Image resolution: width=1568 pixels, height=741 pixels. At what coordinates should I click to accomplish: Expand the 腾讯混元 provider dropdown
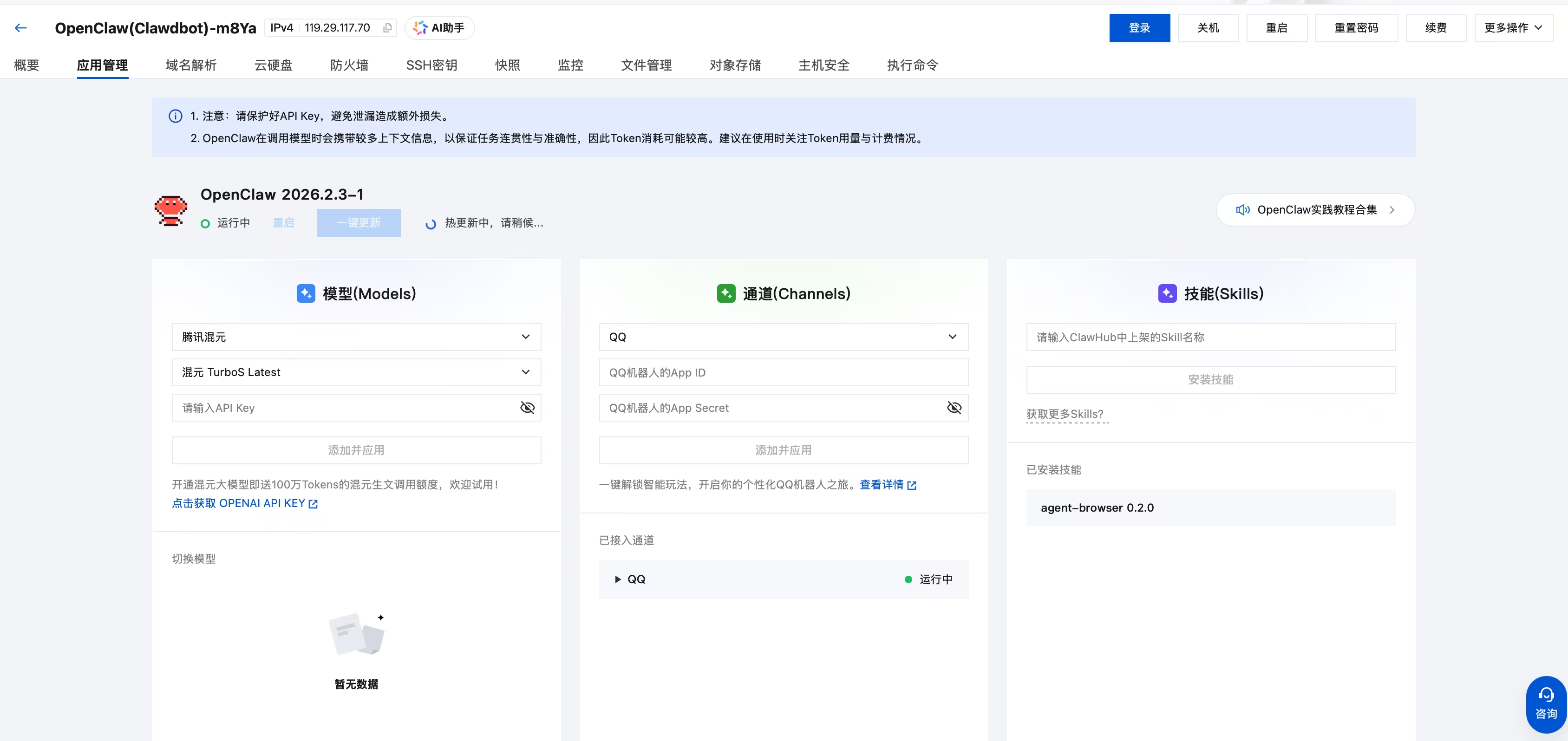(x=356, y=337)
